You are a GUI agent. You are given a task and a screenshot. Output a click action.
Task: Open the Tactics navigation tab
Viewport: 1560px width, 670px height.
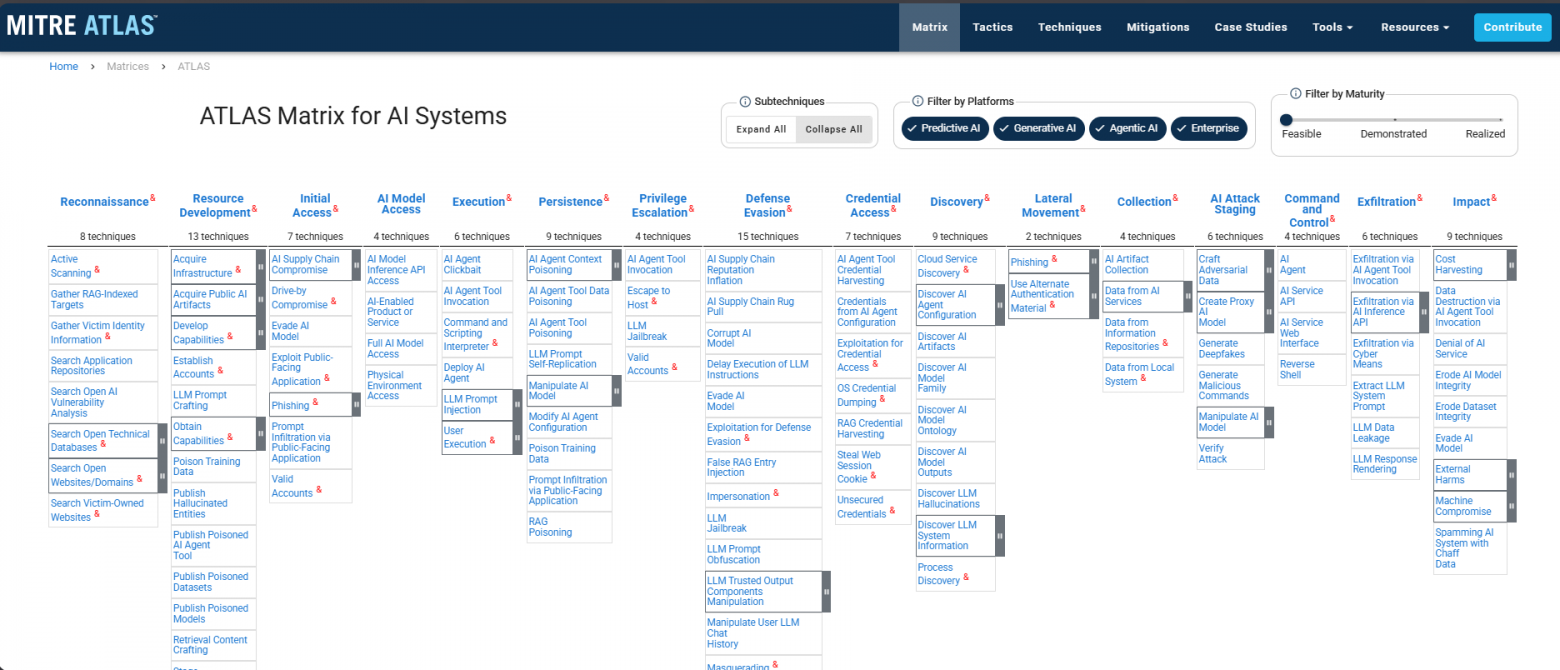tap(993, 27)
